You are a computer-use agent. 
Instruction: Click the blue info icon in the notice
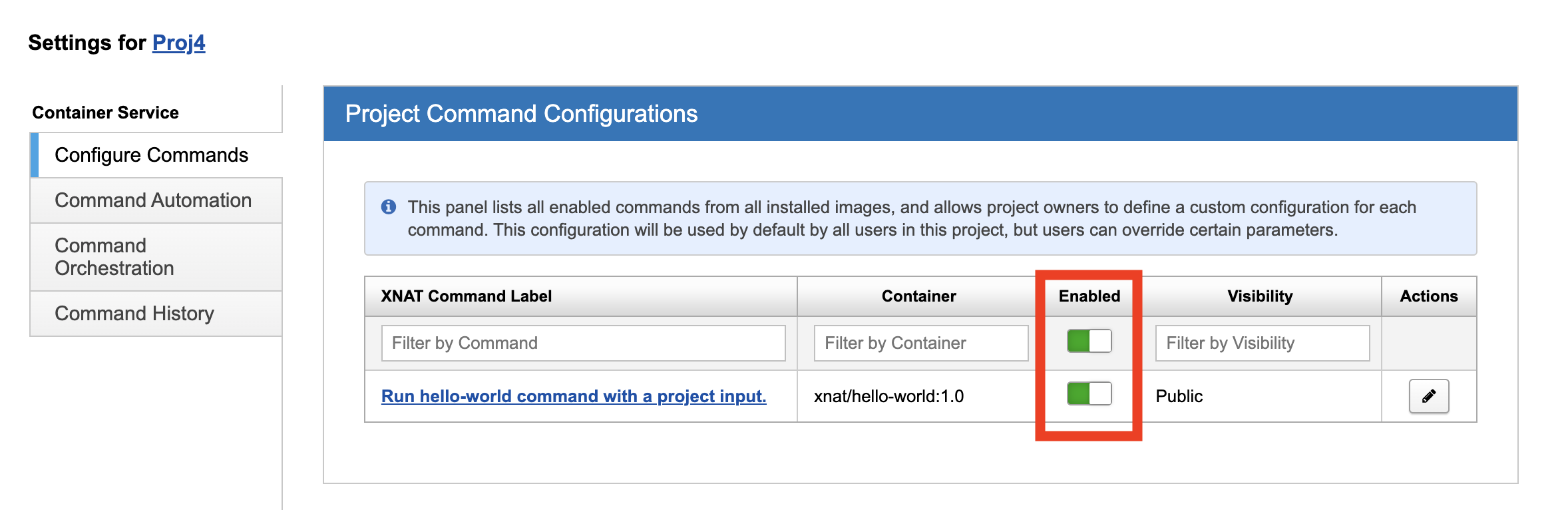coord(389,207)
